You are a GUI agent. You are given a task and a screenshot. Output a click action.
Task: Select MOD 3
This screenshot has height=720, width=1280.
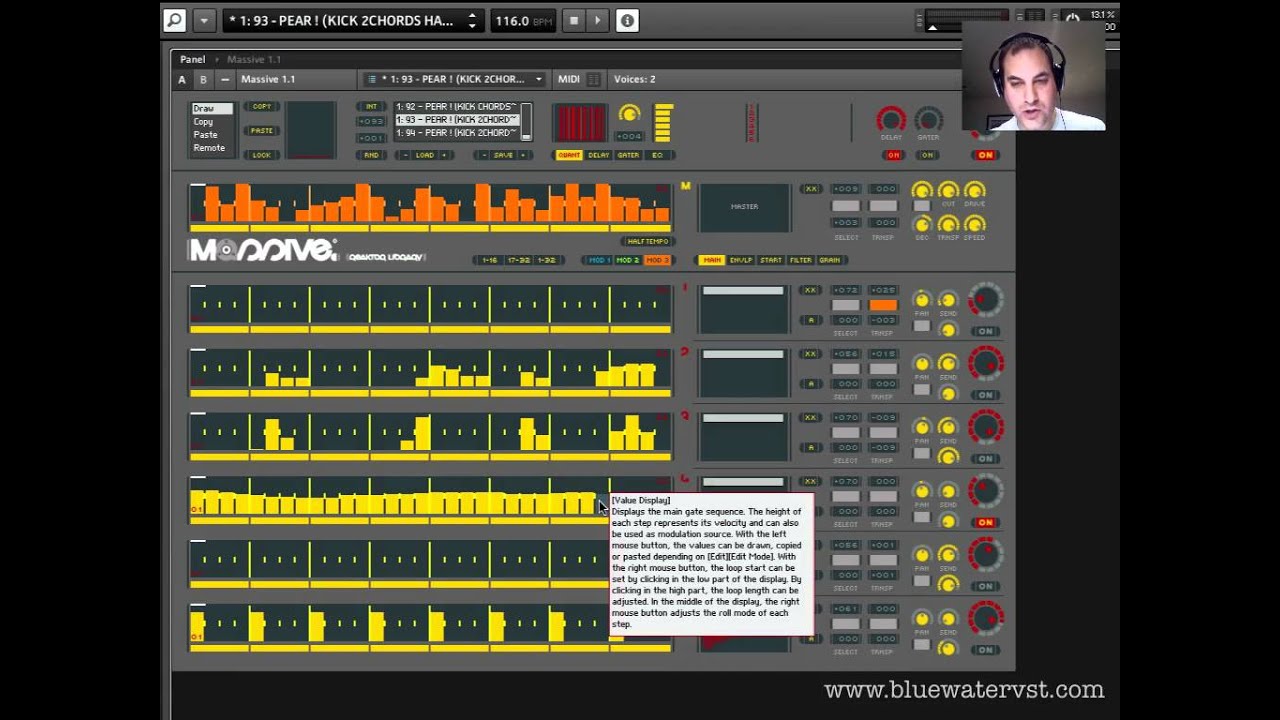(657, 260)
